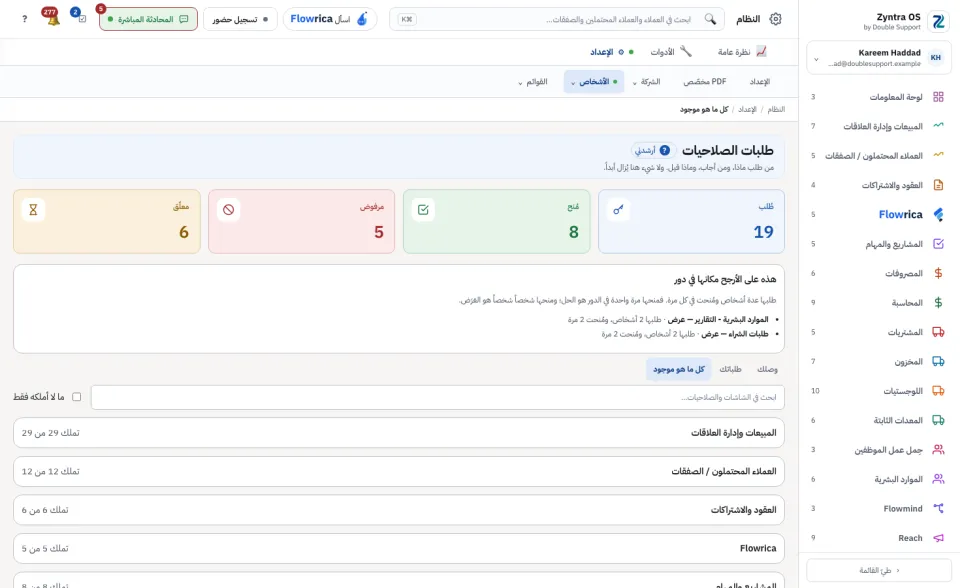Select the وصلك requests tab
The image size is (960, 588).
[x=767, y=369]
